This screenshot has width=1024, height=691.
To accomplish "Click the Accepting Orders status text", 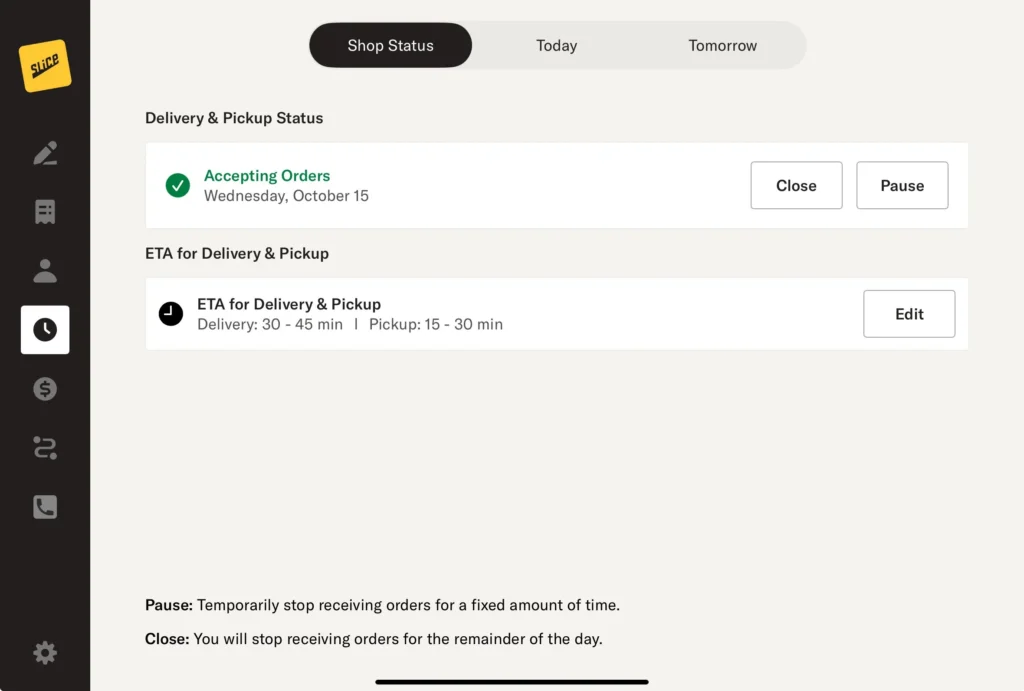I will (267, 176).
